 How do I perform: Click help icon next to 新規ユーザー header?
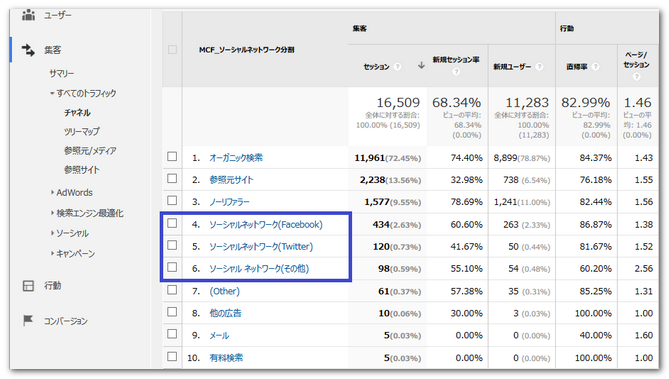[539, 67]
